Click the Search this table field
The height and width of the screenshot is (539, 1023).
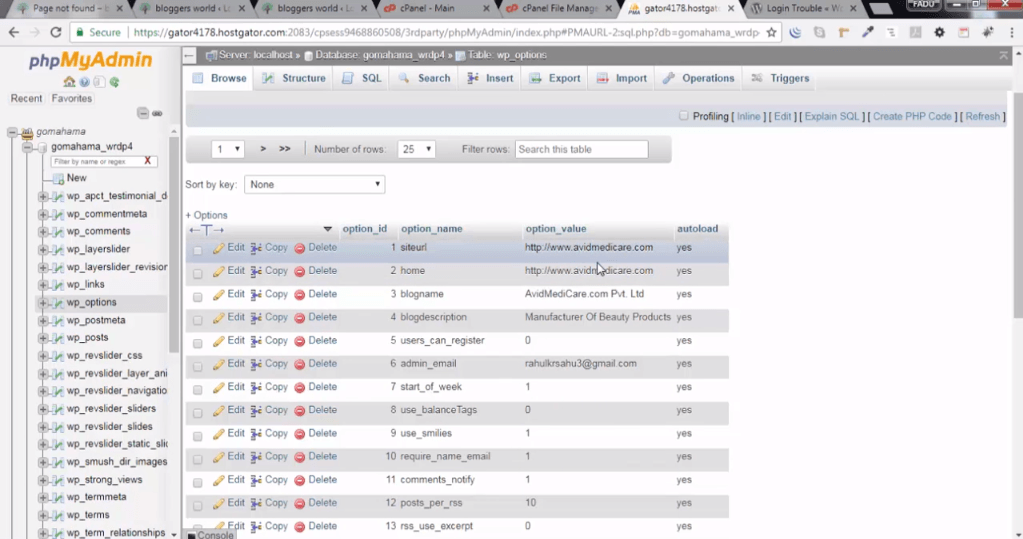pyautogui.click(x=581, y=149)
